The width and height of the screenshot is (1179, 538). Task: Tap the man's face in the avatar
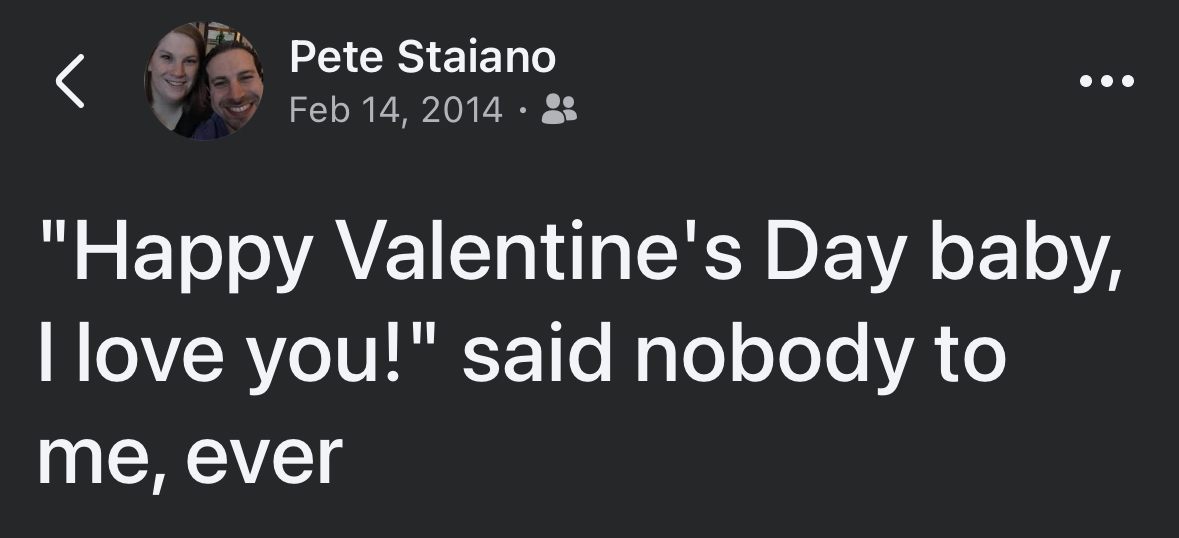click(x=236, y=88)
